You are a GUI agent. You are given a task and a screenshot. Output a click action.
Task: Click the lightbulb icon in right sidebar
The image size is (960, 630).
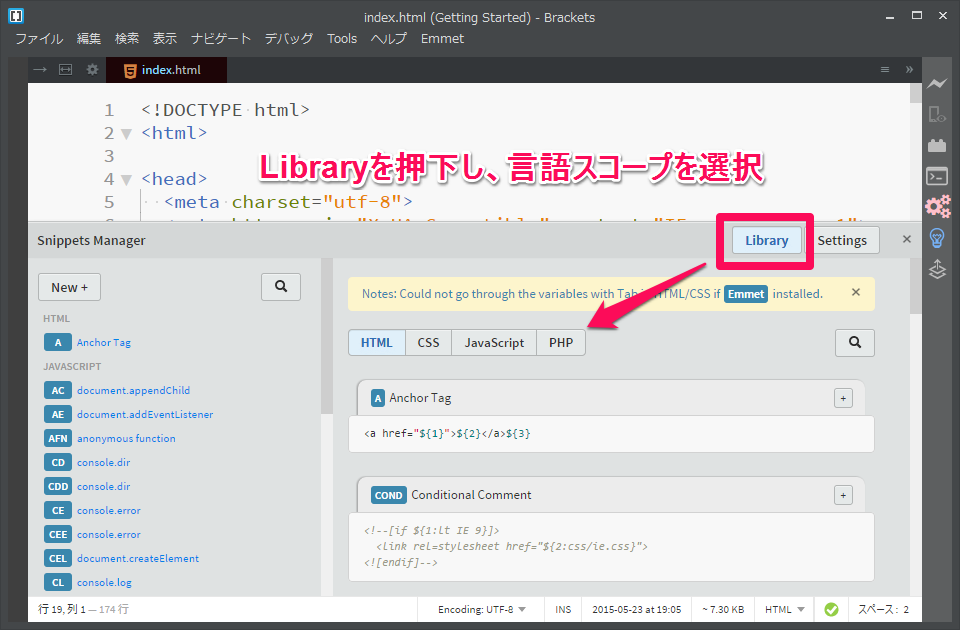click(x=937, y=238)
